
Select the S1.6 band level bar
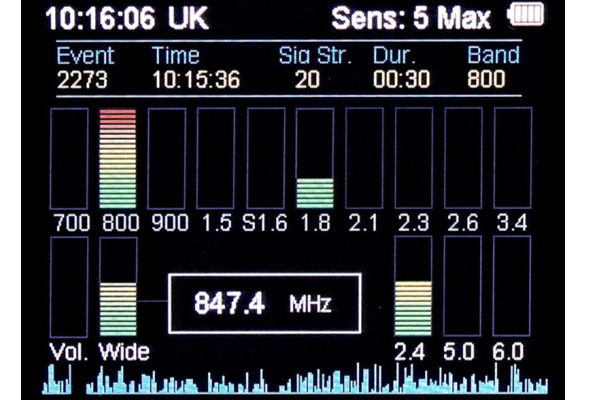[266, 158]
